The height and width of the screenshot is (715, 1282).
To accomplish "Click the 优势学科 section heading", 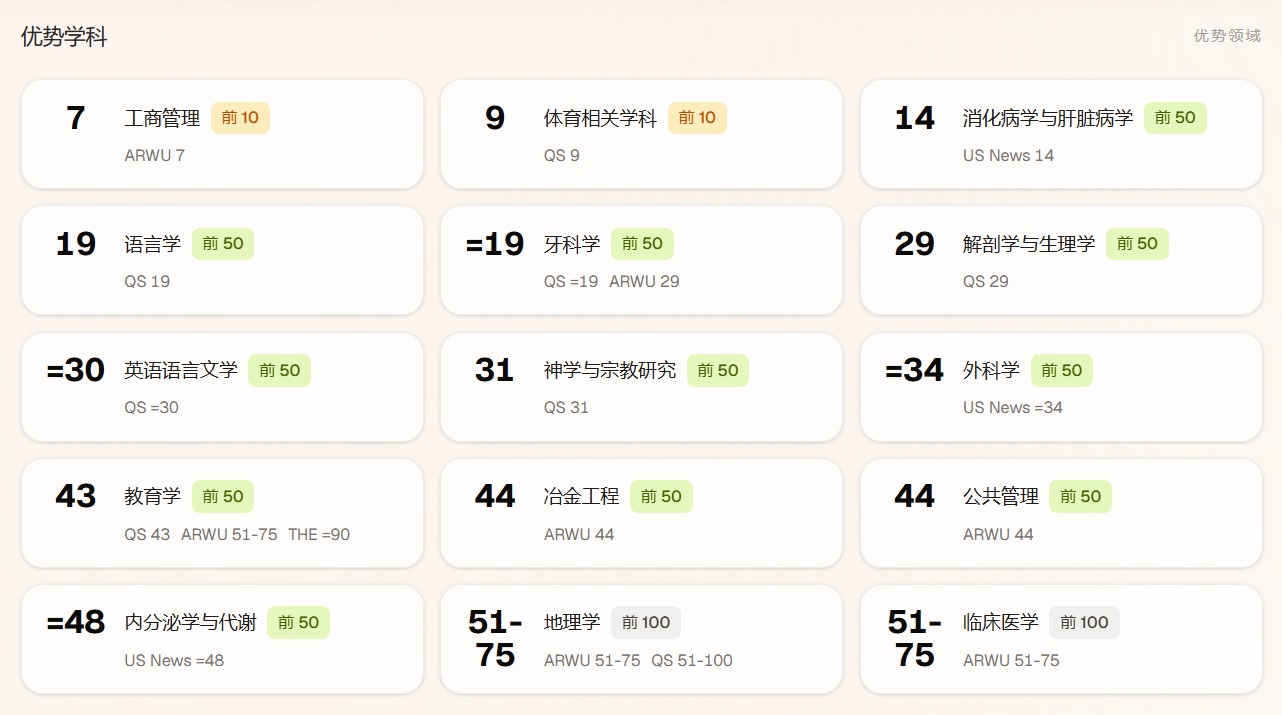I will pos(64,37).
